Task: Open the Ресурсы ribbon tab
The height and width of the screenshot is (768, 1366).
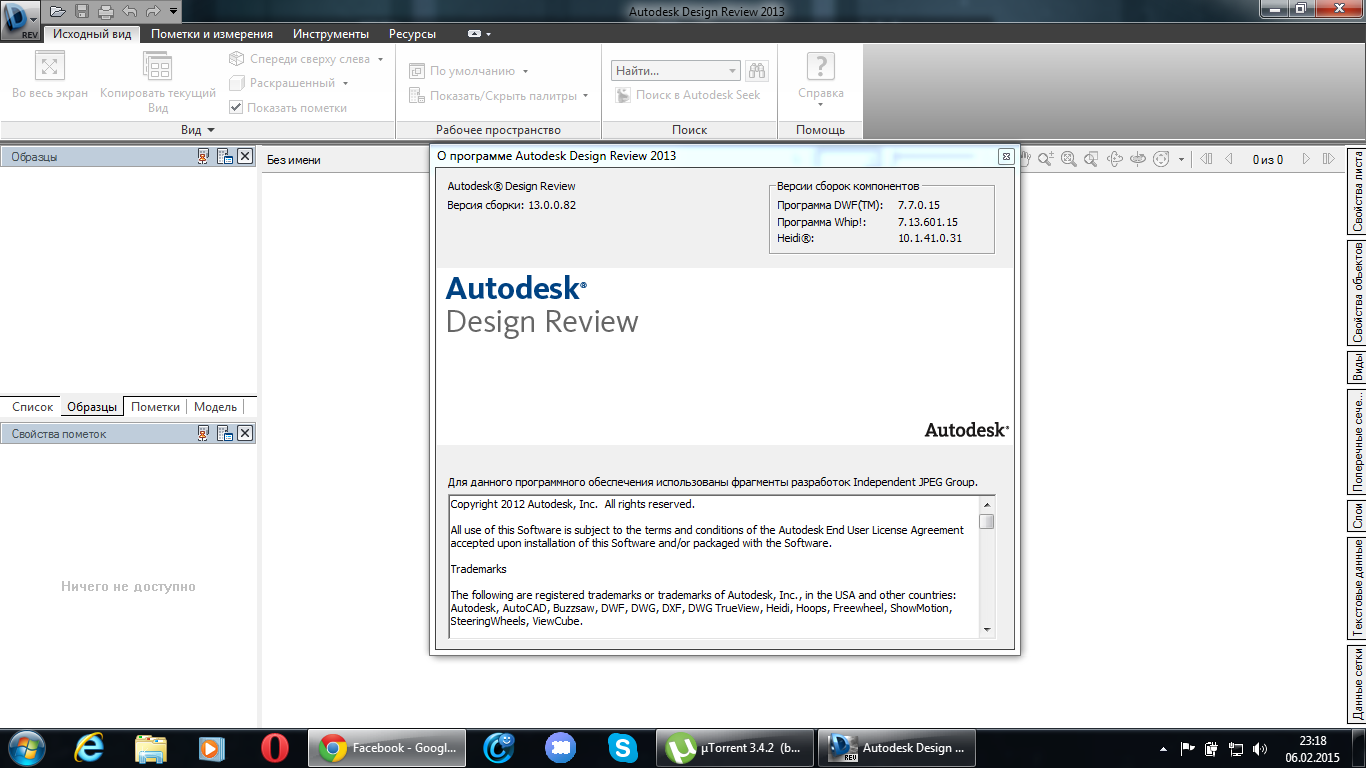Action: pyautogui.click(x=412, y=34)
